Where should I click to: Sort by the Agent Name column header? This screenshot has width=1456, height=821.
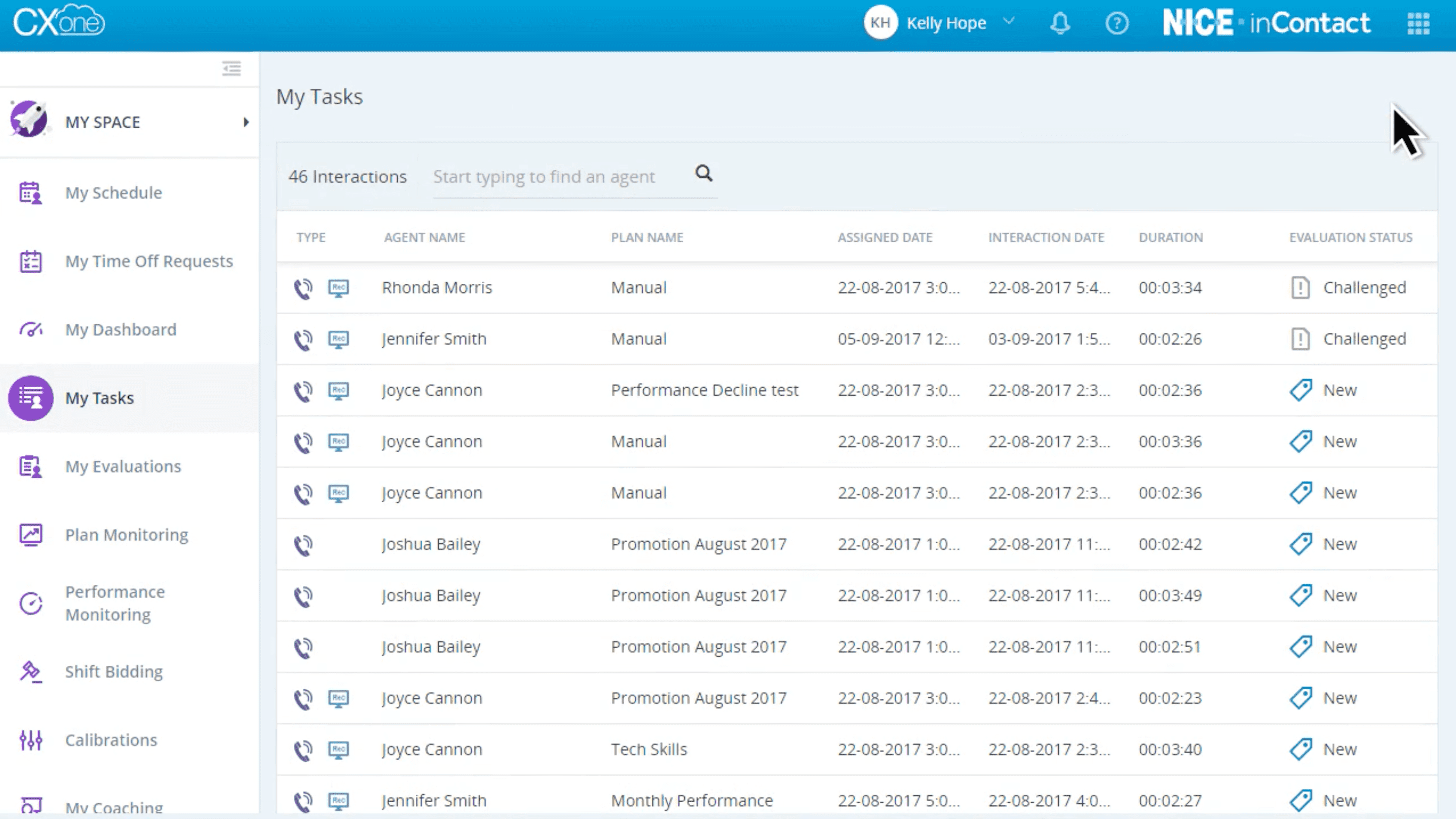[424, 238]
